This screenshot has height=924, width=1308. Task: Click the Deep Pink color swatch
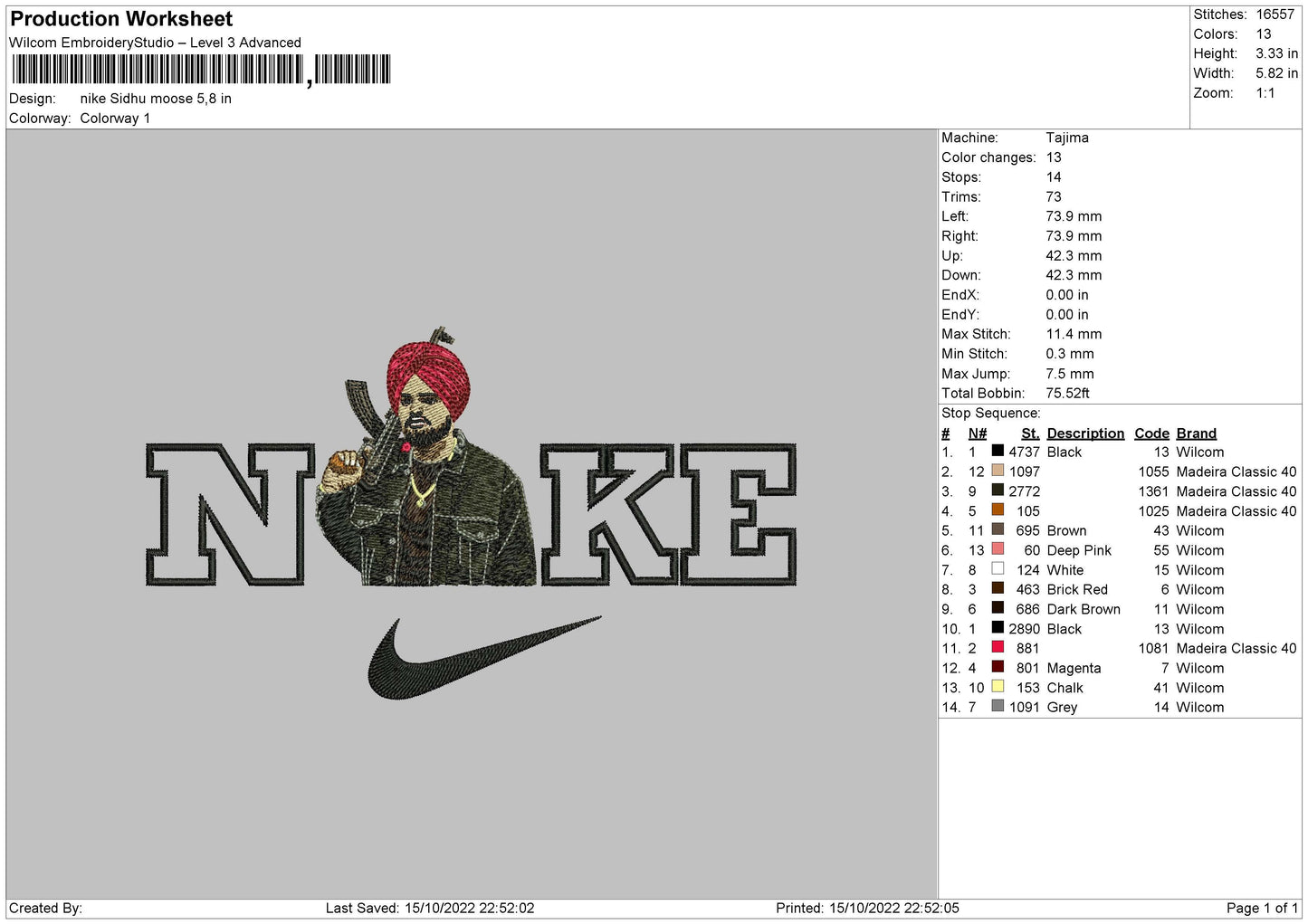[x=998, y=549]
